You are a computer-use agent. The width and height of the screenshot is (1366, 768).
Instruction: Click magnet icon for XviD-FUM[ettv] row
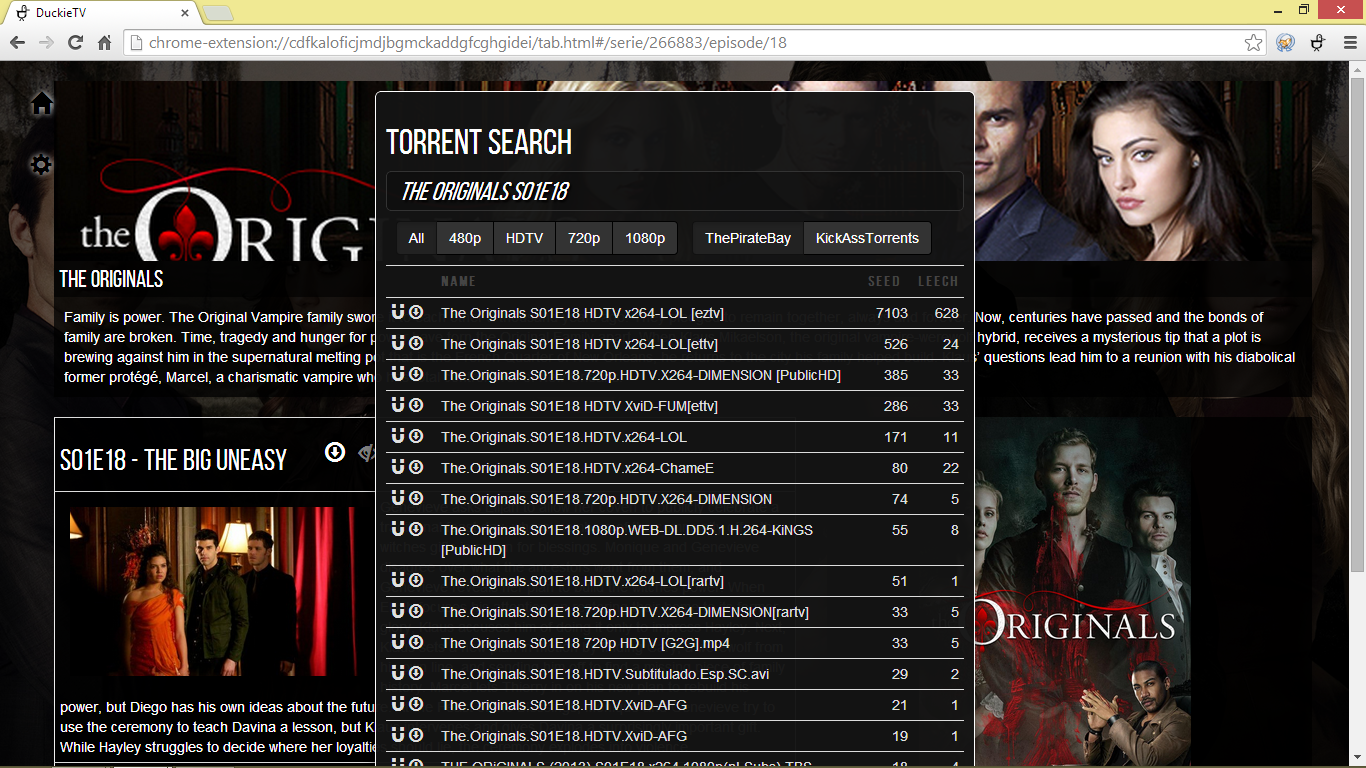coord(398,405)
